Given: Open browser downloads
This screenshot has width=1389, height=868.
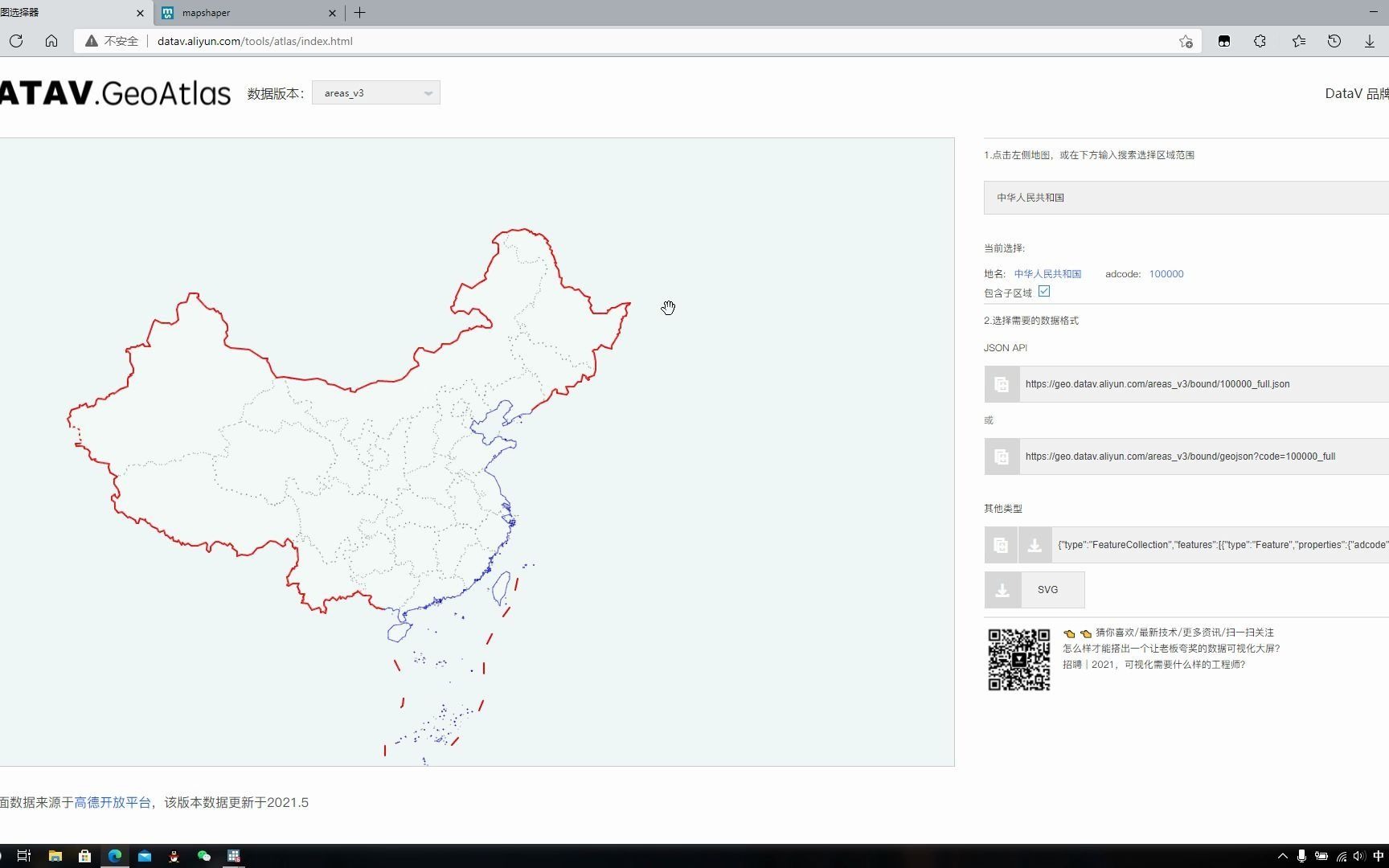Looking at the screenshot, I should click(x=1370, y=41).
